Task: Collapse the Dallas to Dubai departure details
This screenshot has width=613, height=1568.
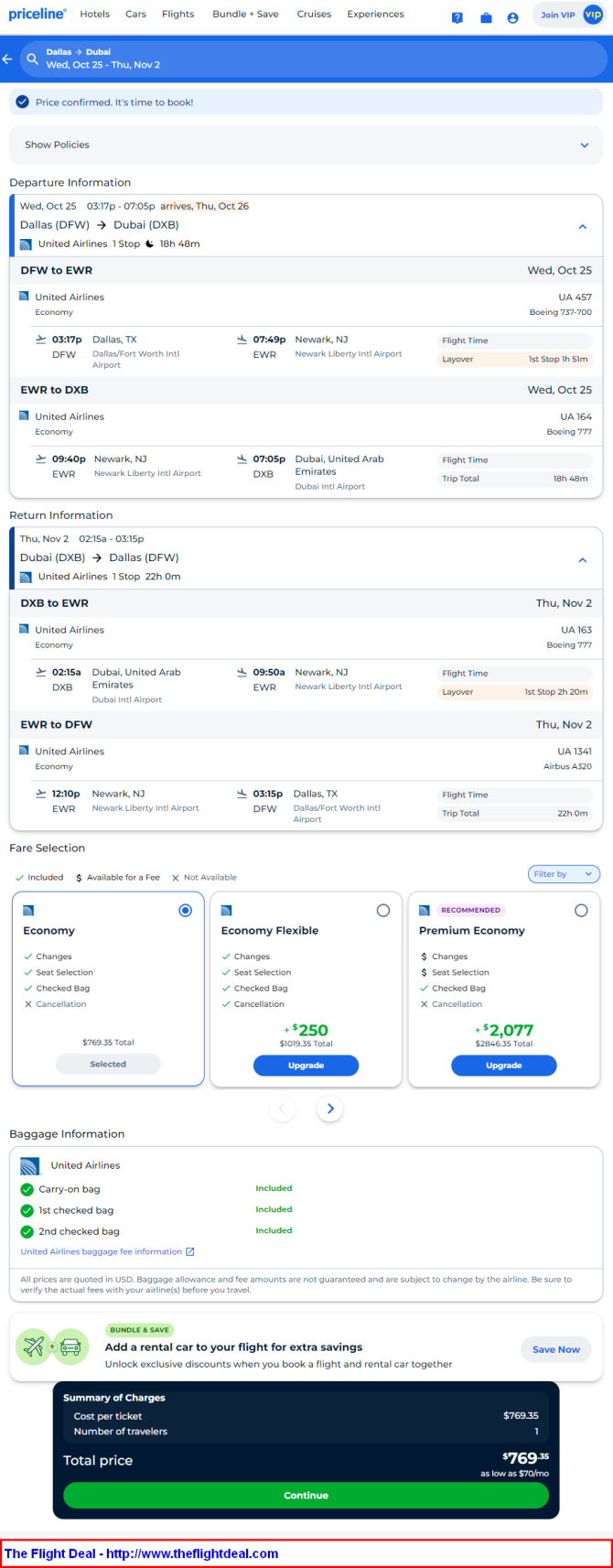Action: (x=583, y=226)
